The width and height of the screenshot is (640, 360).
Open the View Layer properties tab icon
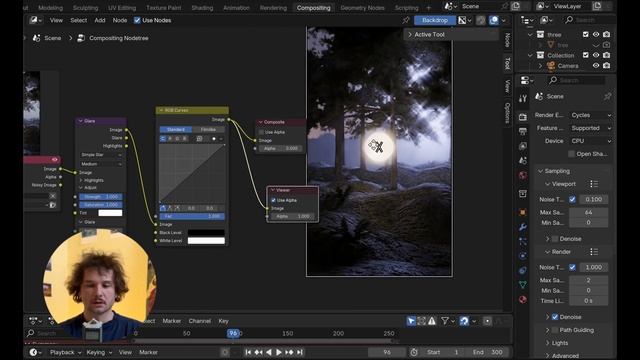pyautogui.click(x=523, y=146)
